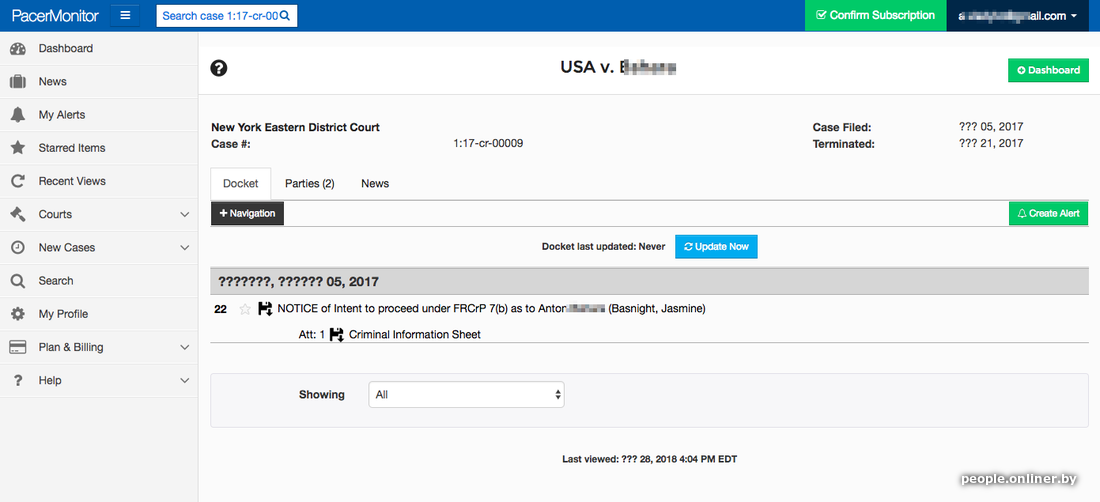Screen dimensions: 1100x502
Task: Click the Dashboard gauge icon in sidebar
Action: pos(18,48)
